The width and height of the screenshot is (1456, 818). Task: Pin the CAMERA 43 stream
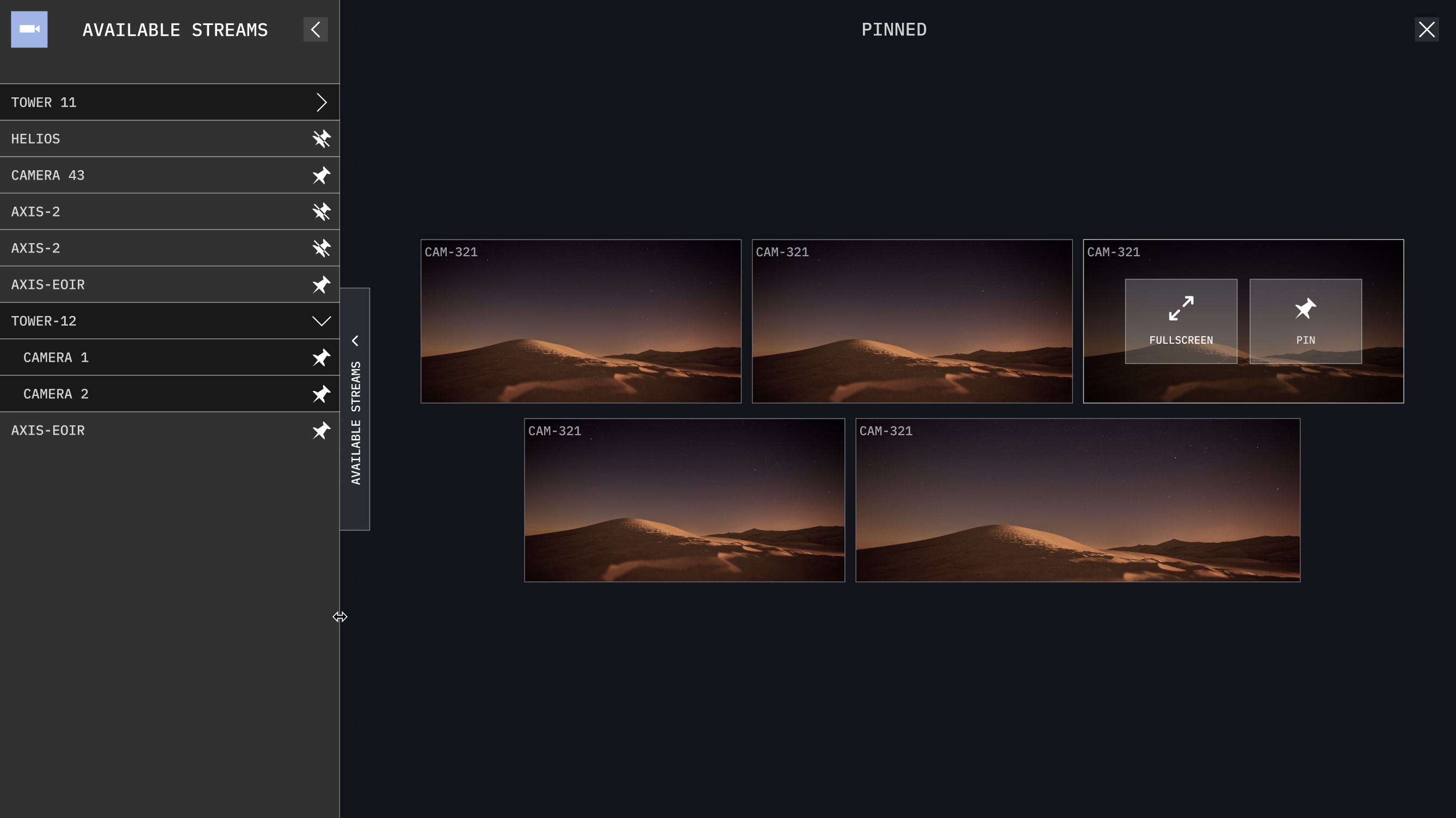321,175
